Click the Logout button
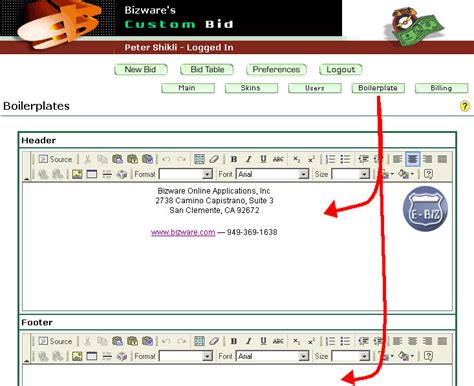 [341, 69]
